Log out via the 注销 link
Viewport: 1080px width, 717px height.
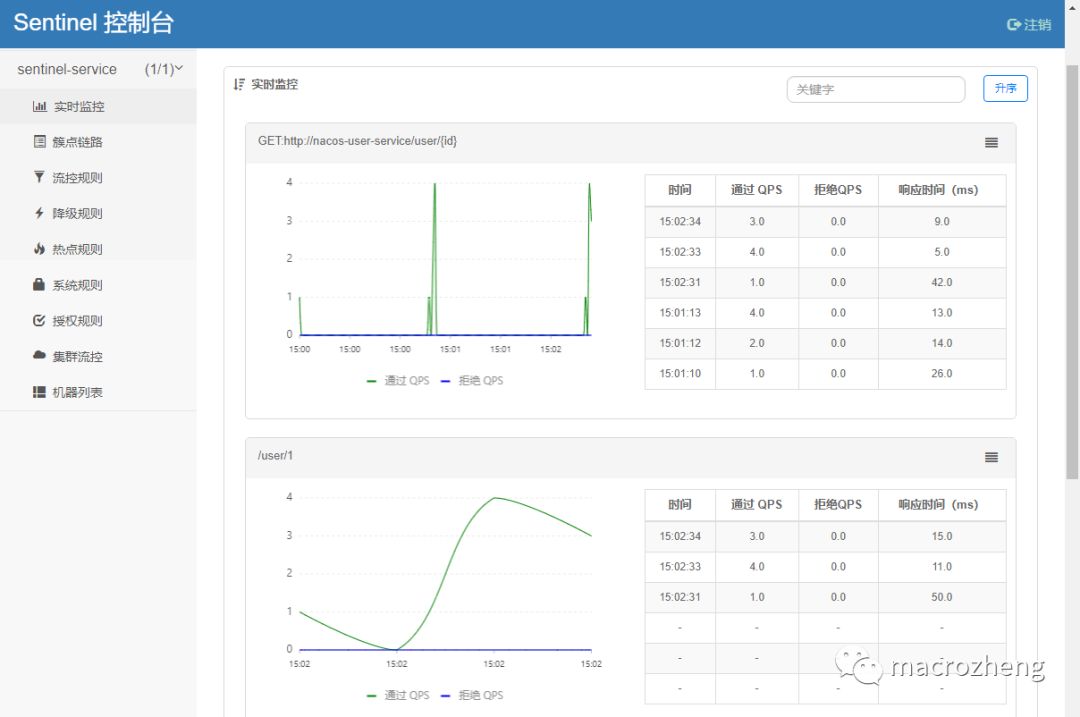coord(1030,24)
